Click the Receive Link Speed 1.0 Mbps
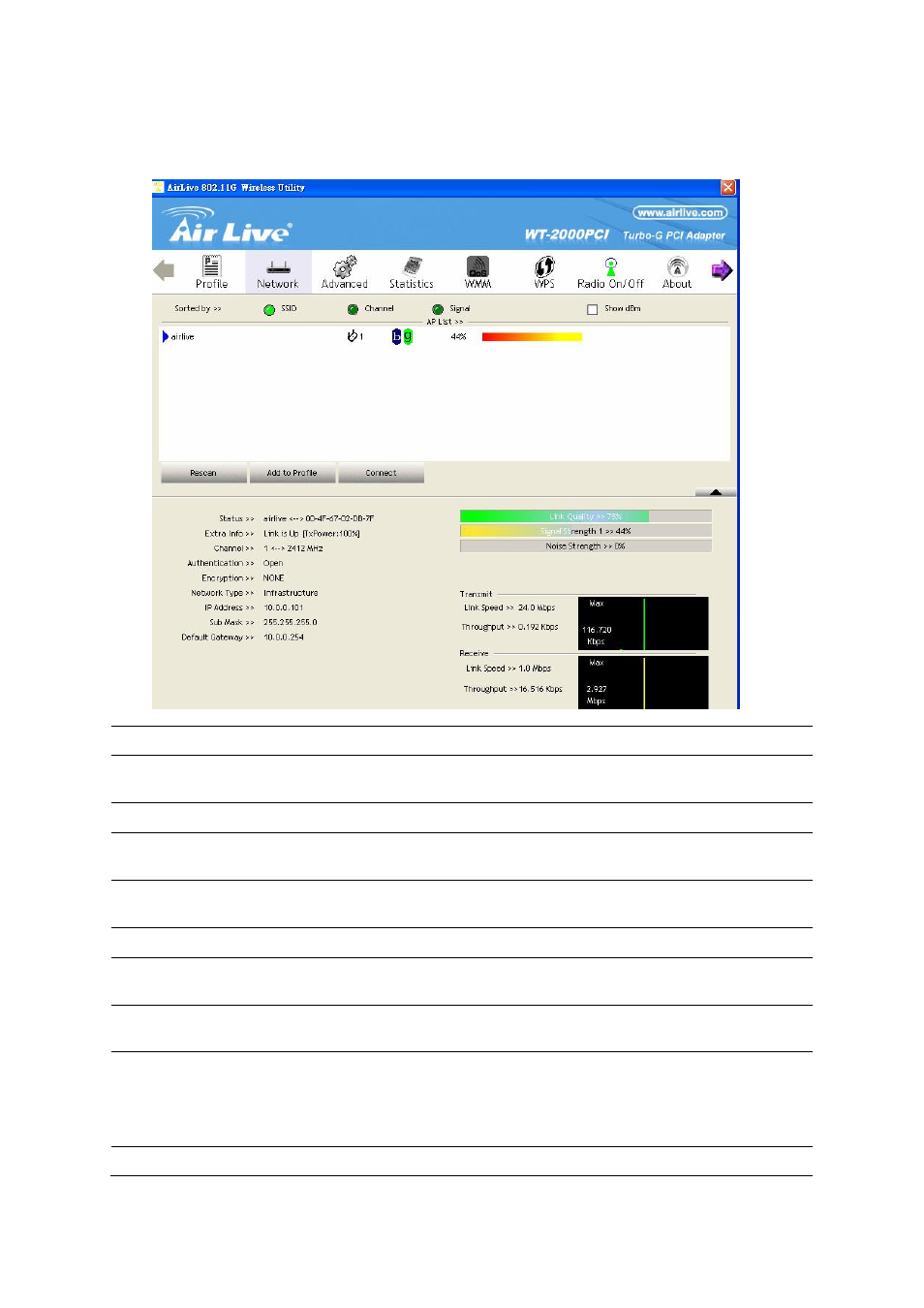Screen dimensions: 924x1308 (x=535, y=669)
